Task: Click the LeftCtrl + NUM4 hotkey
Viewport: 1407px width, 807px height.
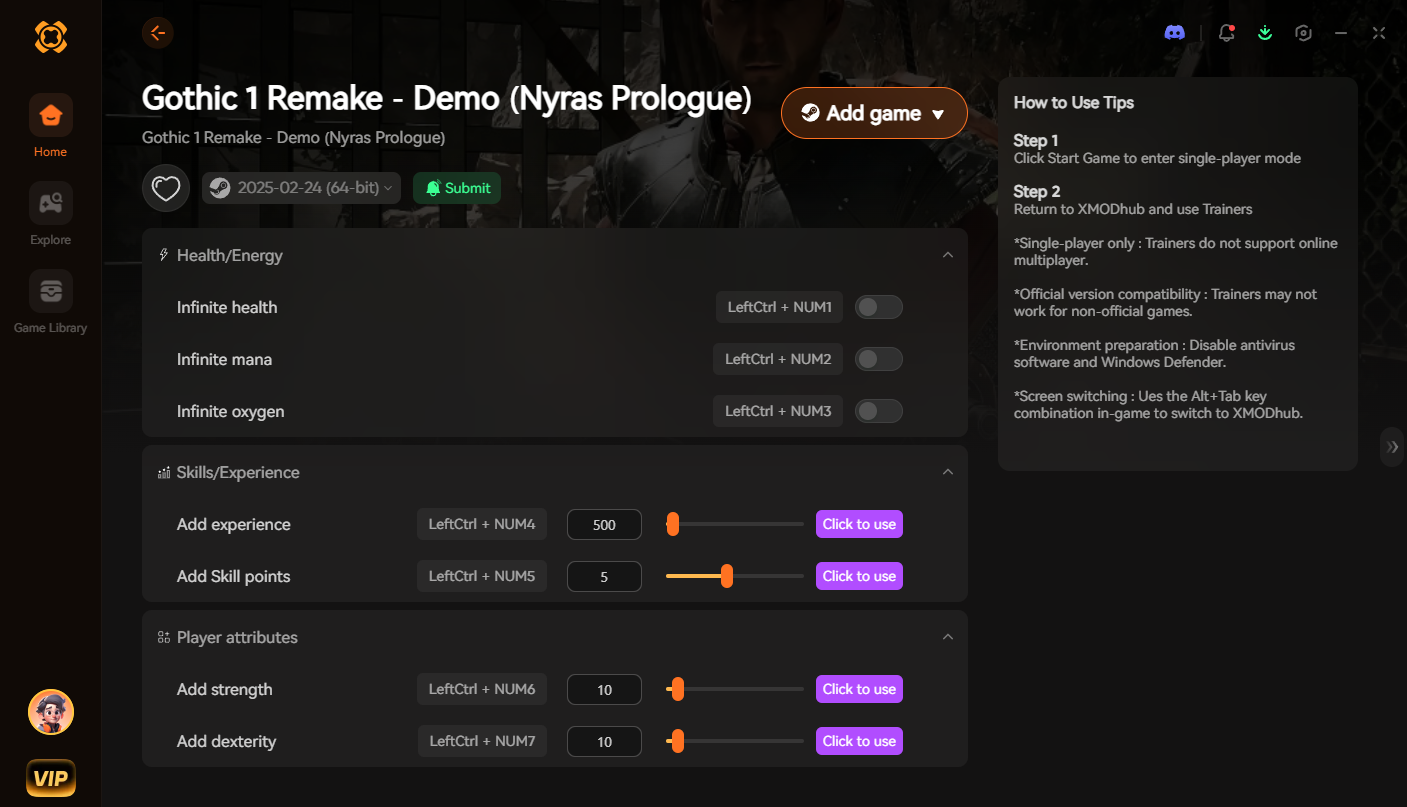Action: 482,524
